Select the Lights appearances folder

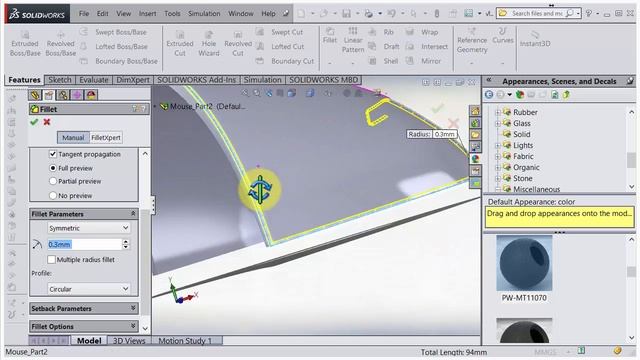pyautogui.click(x=523, y=145)
